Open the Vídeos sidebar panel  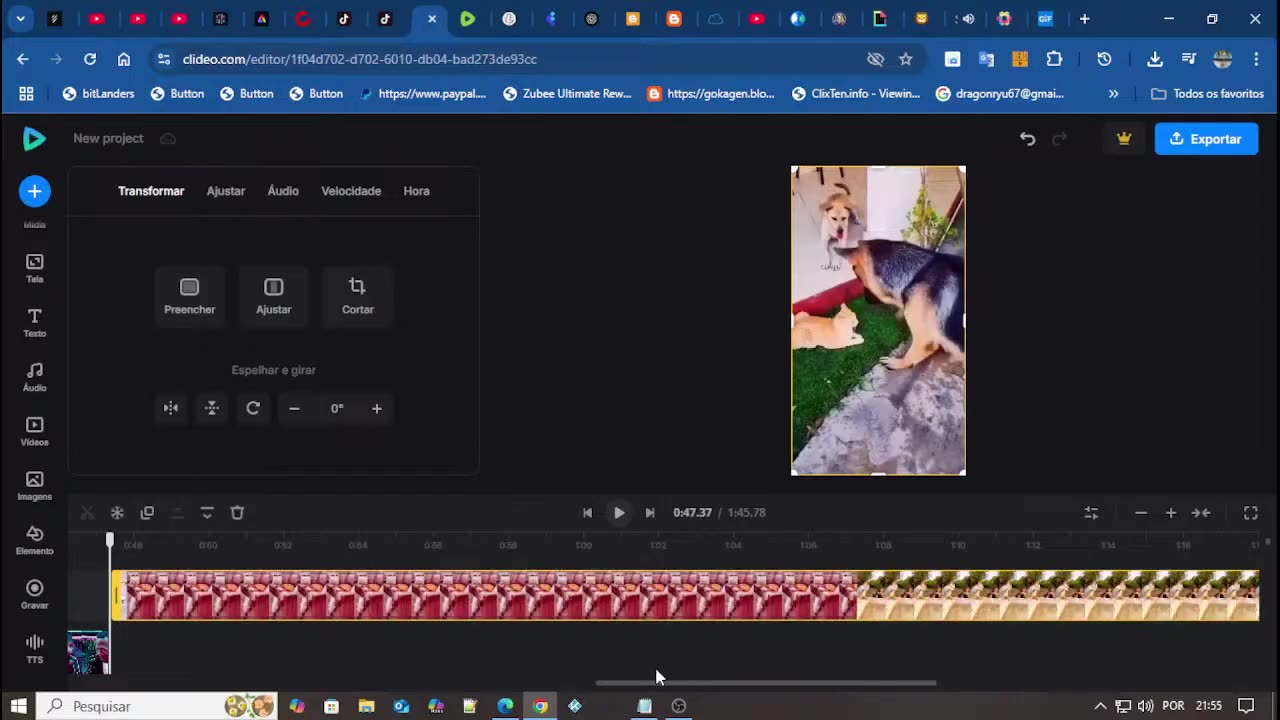pyautogui.click(x=34, y=431)
